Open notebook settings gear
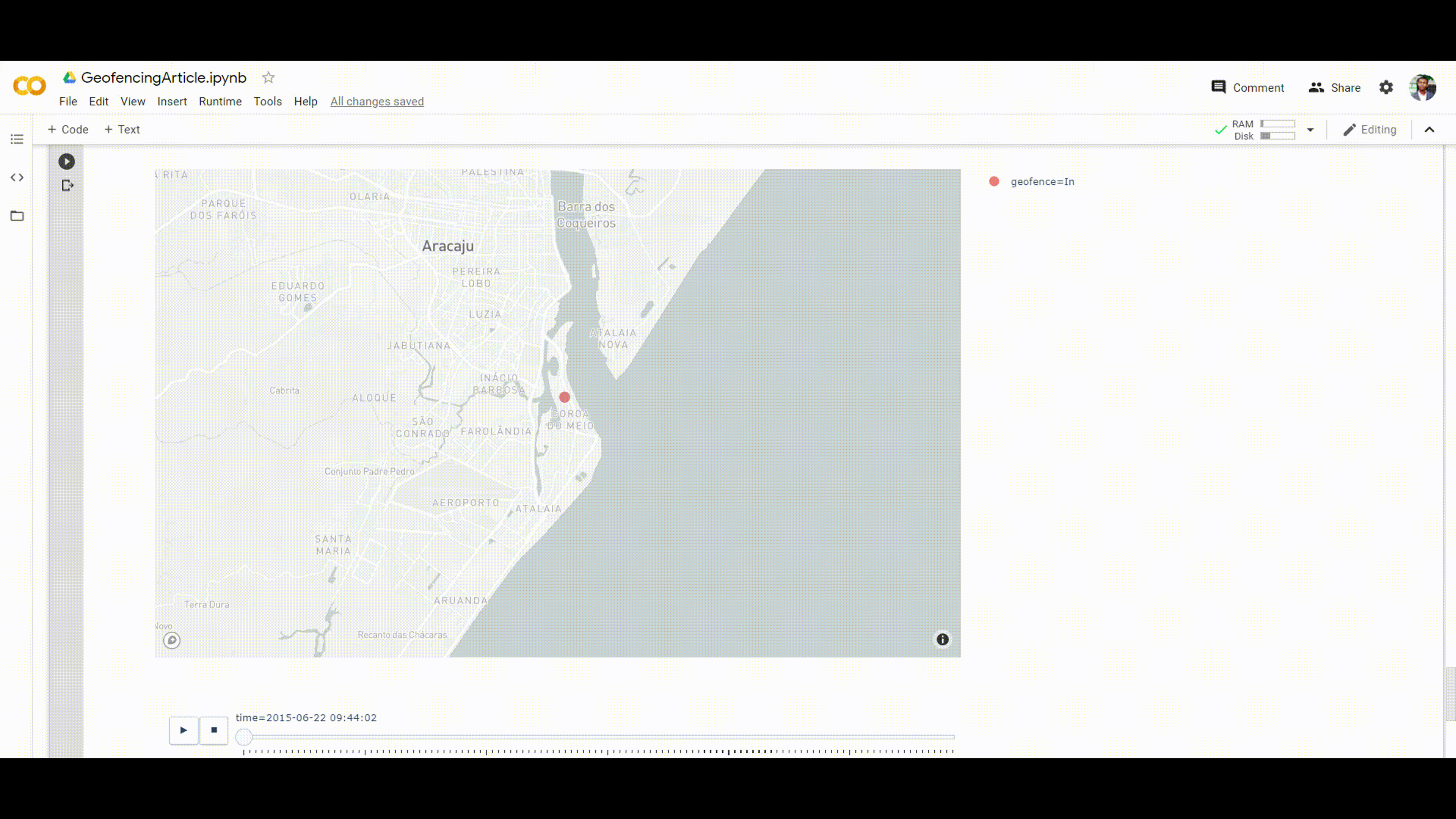 1386,87
